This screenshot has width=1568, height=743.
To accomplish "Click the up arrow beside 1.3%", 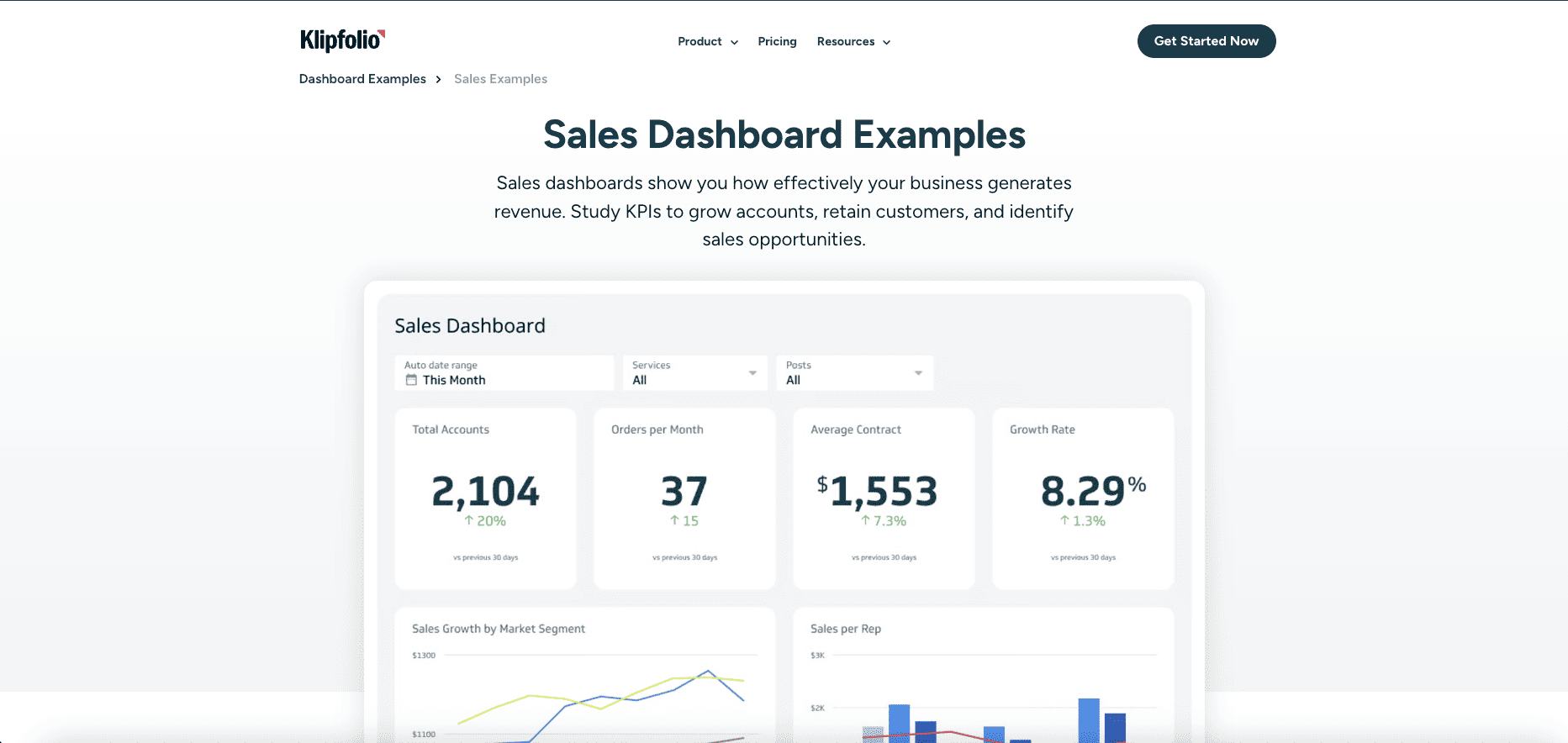I will 1064,521.
